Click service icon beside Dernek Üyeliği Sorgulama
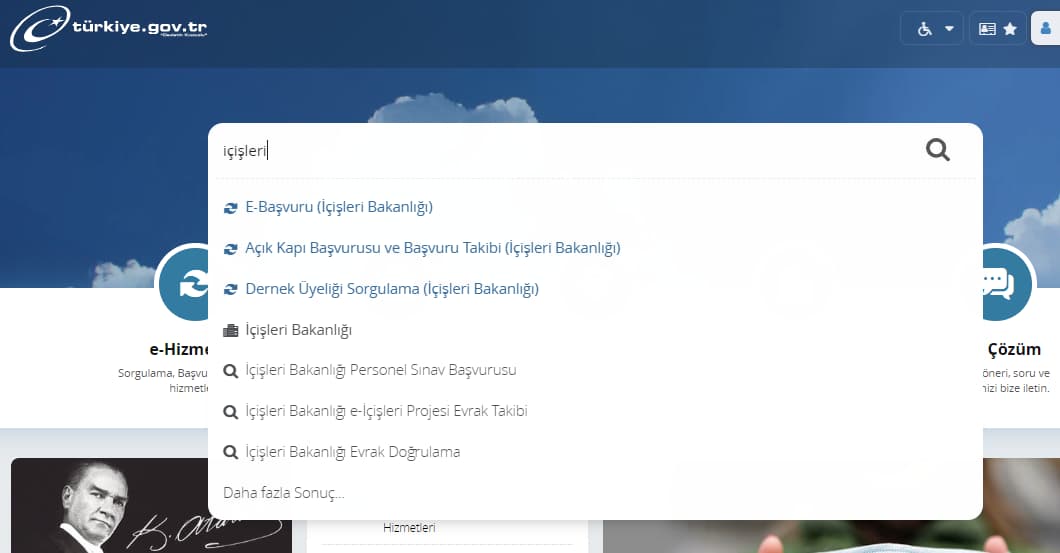The width and height of the screenshot is (1060, 553). coord(231,289)
